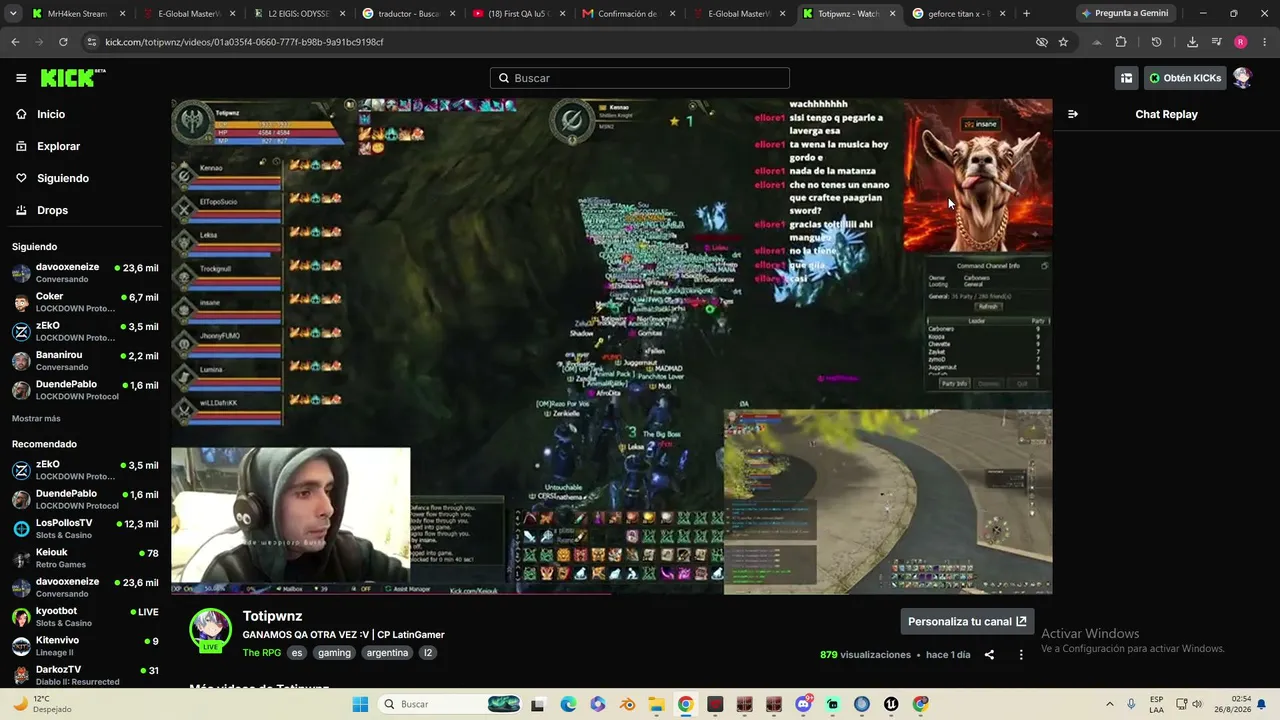1280x720 pixels.
Task: Click Personaliza tu canal button
Action: pyautogui.click(x=967, y=621)
